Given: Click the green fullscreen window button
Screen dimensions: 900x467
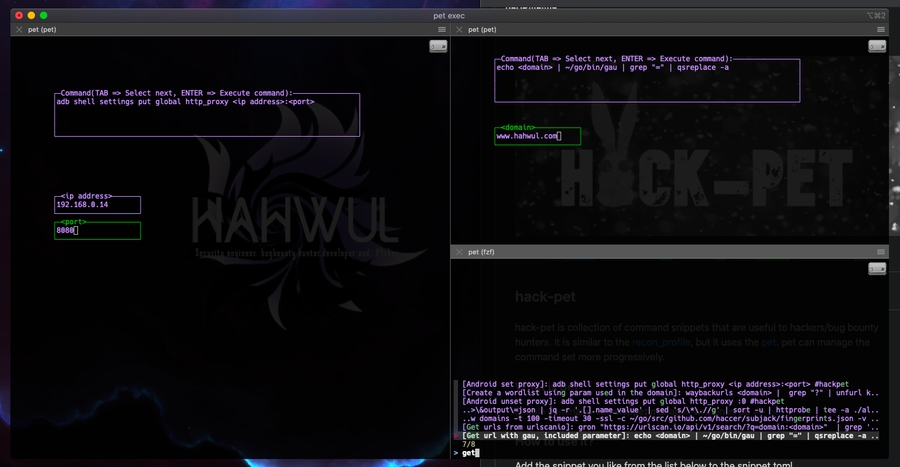Looking at the screenshot, I should (44, 15).
